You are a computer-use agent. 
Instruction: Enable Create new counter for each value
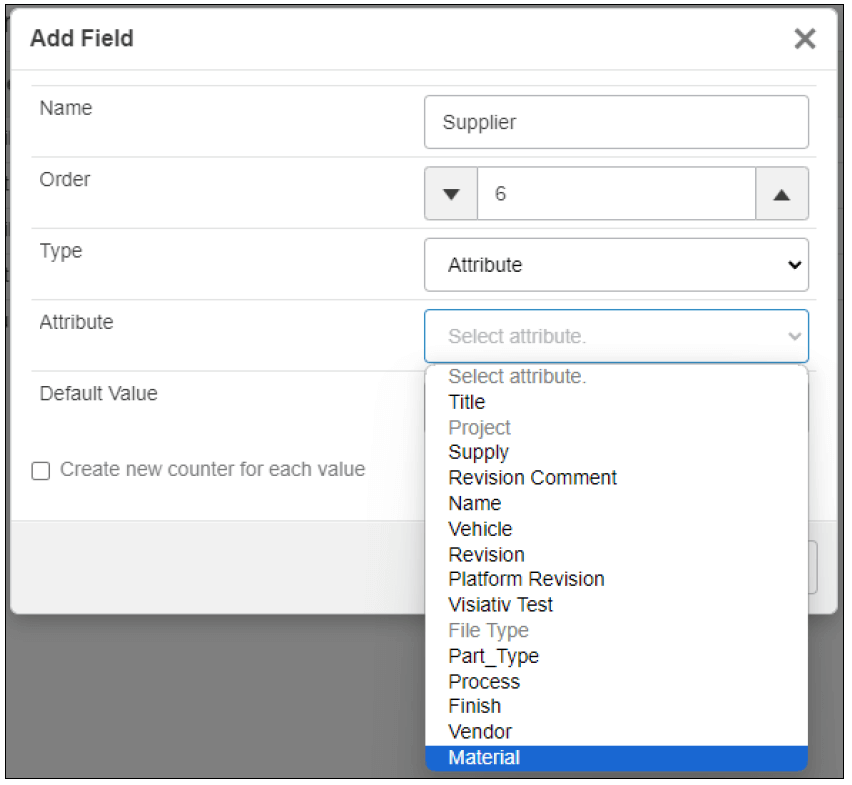coord(41,471)
